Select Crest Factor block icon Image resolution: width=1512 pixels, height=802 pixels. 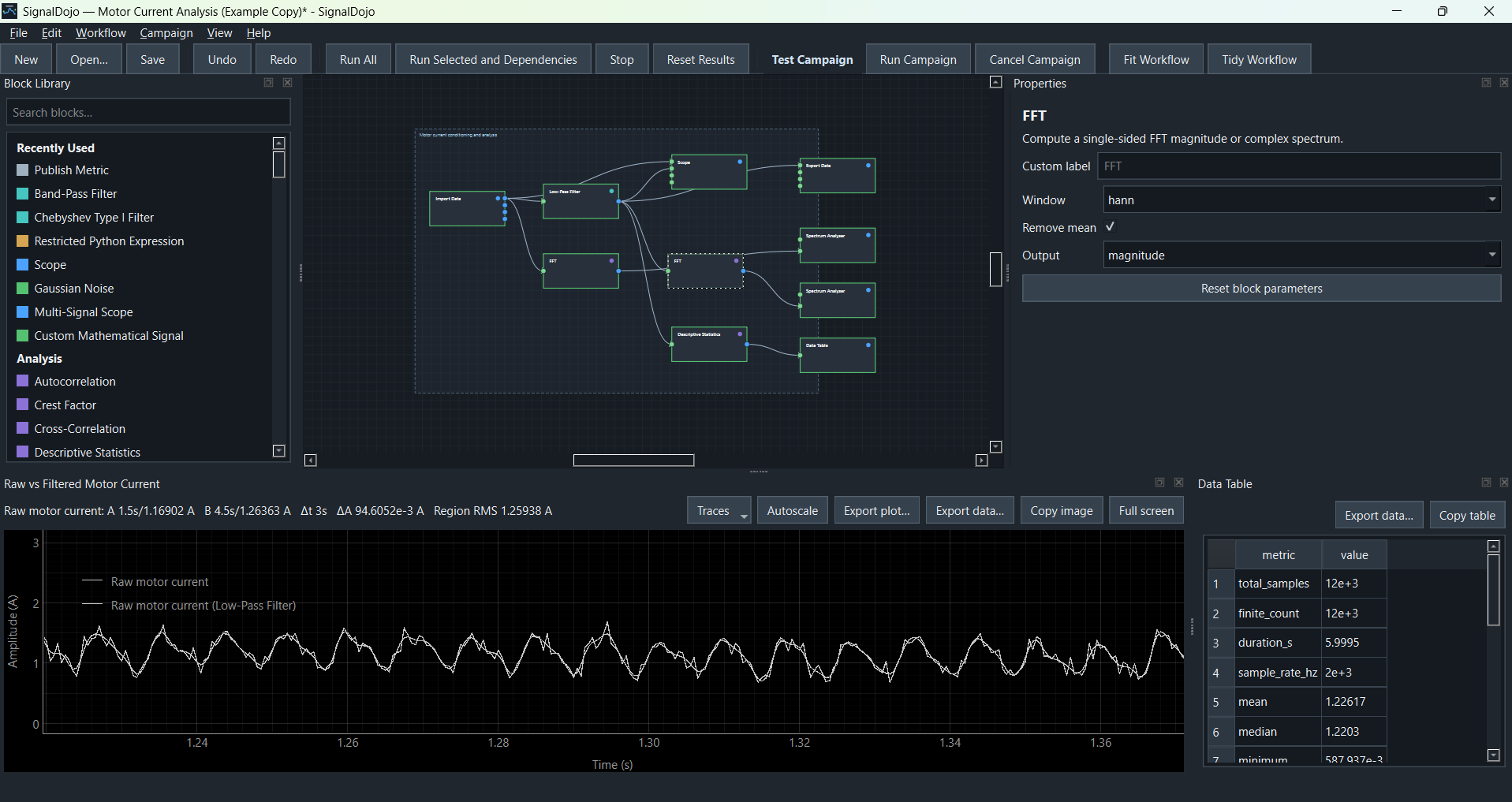(x=23, y=405)
